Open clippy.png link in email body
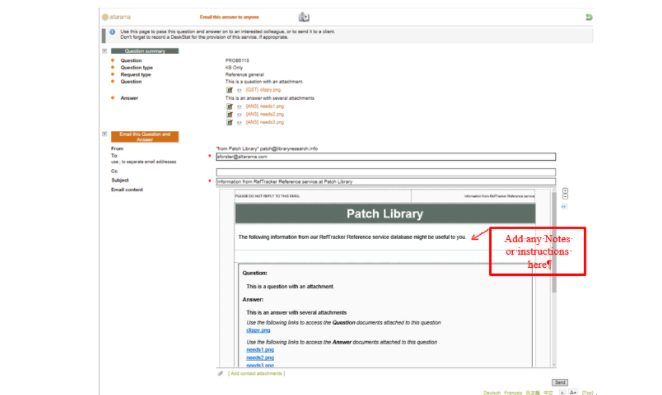The image size is (662, 395). [258, 330]
